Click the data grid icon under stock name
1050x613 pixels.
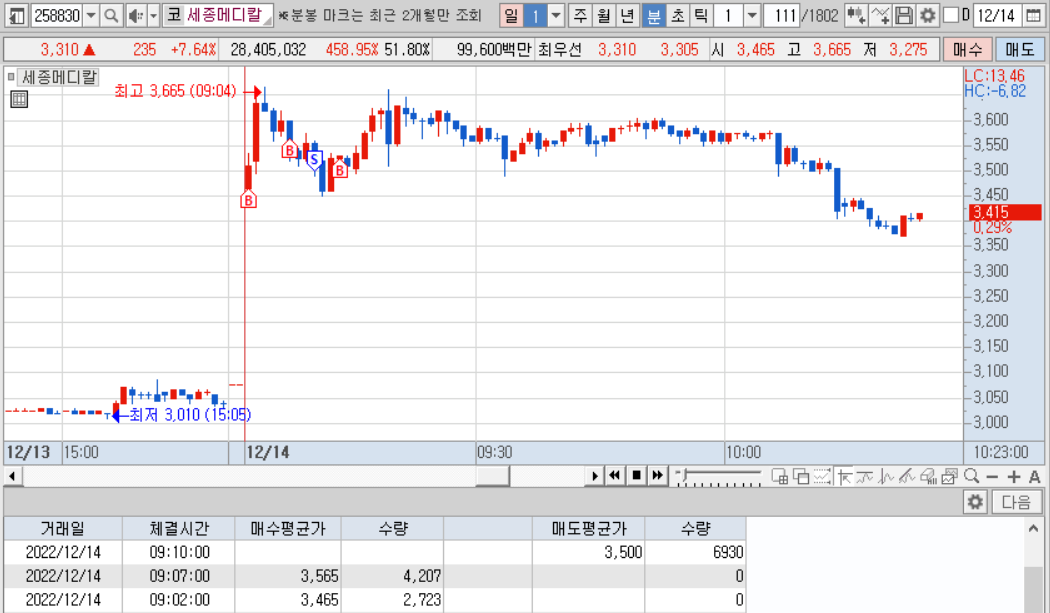pos(19,100)
